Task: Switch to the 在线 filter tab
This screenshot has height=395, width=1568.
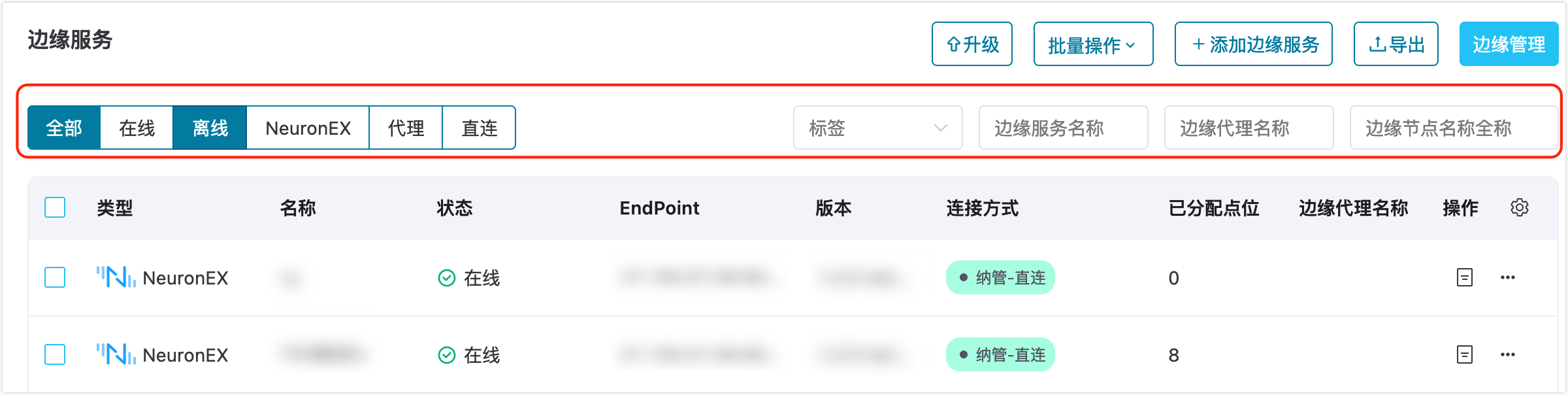Action: pos(137,128)
